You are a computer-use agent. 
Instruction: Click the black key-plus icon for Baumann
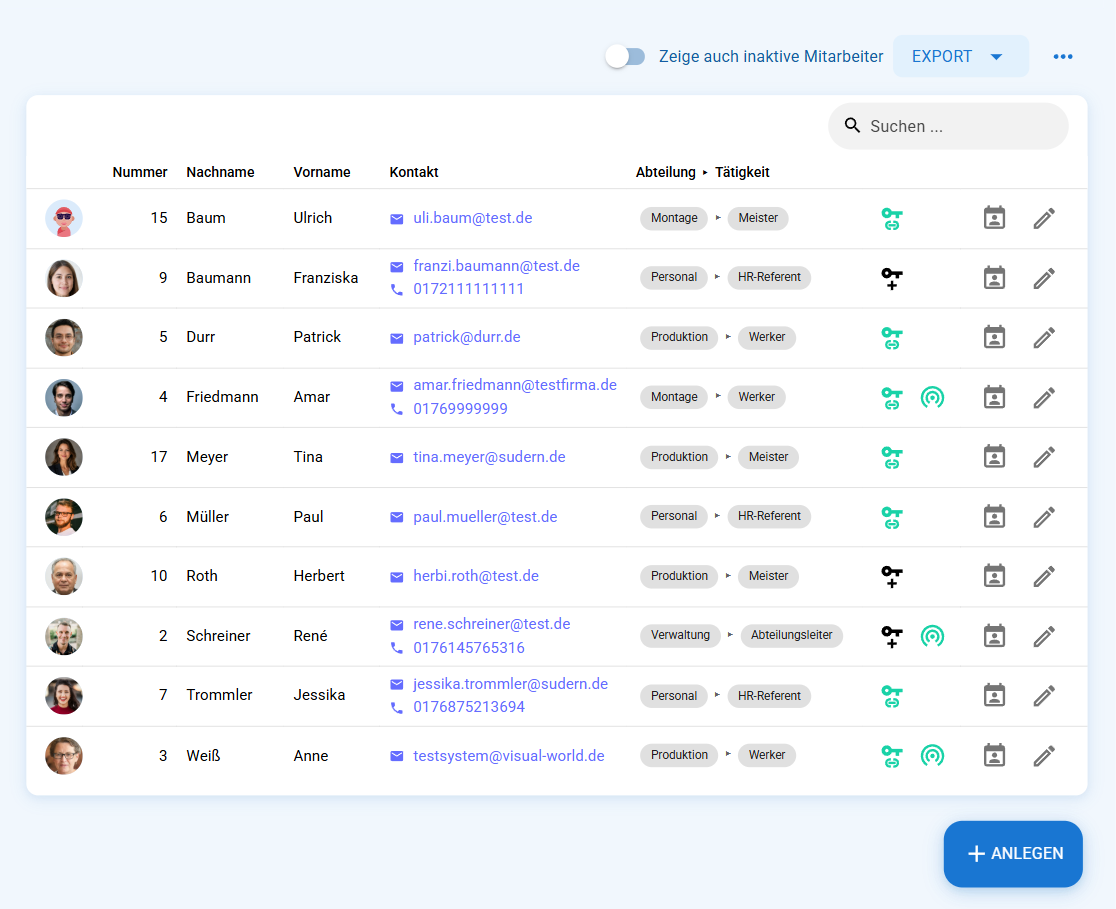891,278
